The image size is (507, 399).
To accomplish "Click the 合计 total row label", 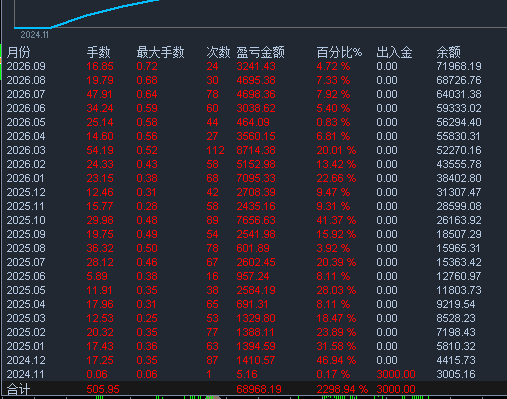I will (x=19, y=389).
